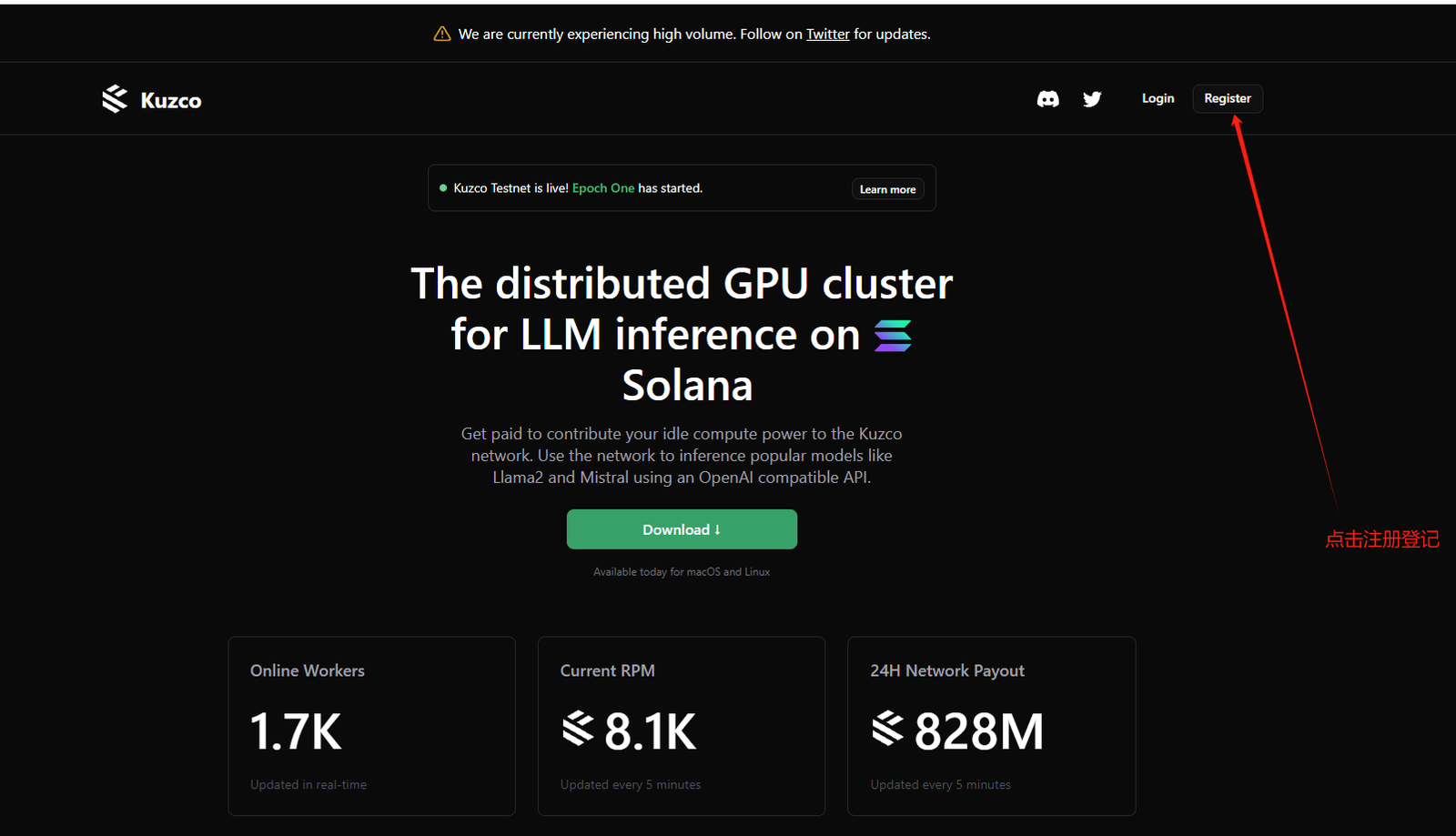1456x836 pixels.
Task: Follow the Twitter link in banner
Action: click(827, 34)
